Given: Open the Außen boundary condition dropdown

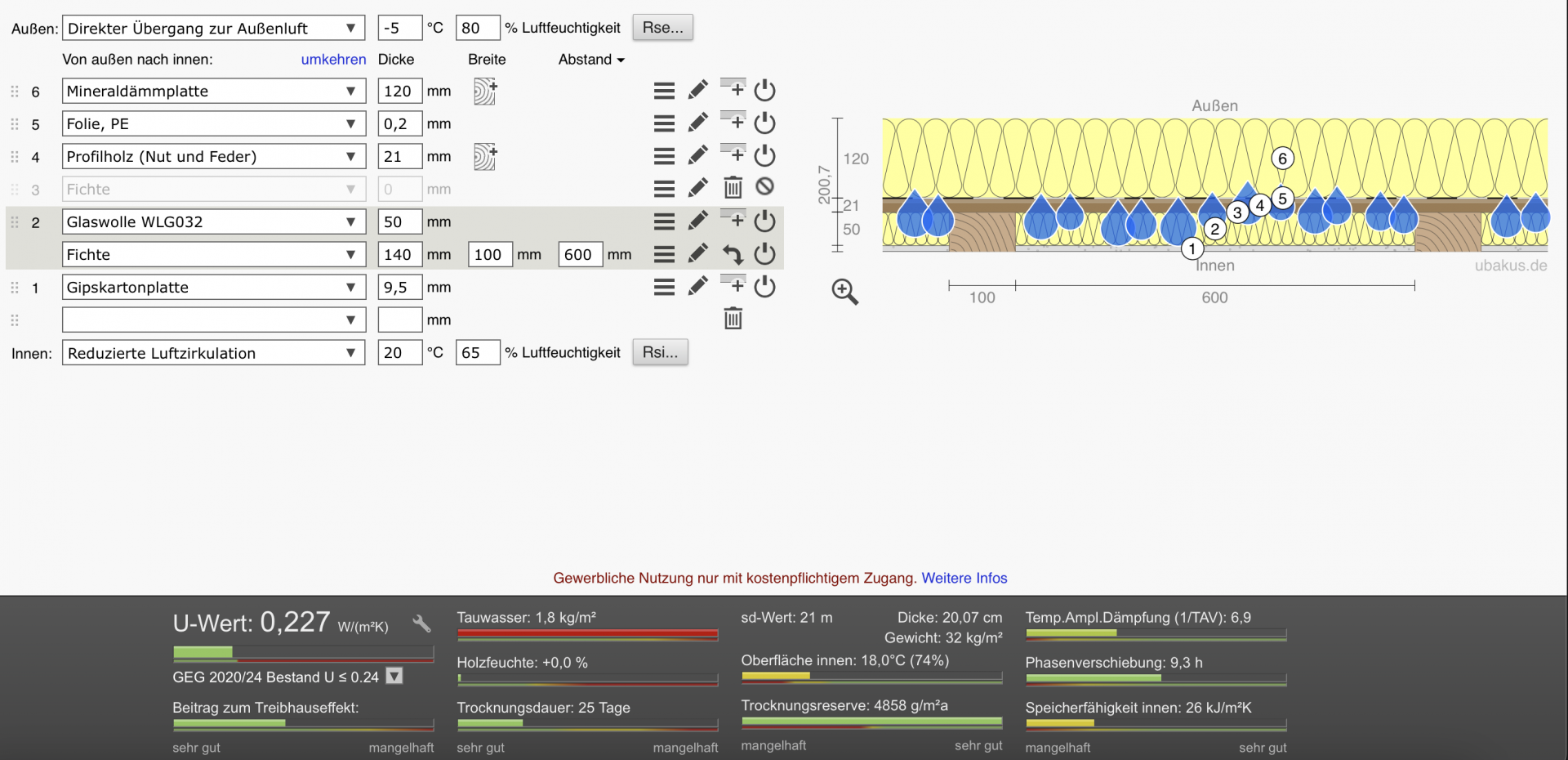Looking at the screenshot, I should point(213,28).
